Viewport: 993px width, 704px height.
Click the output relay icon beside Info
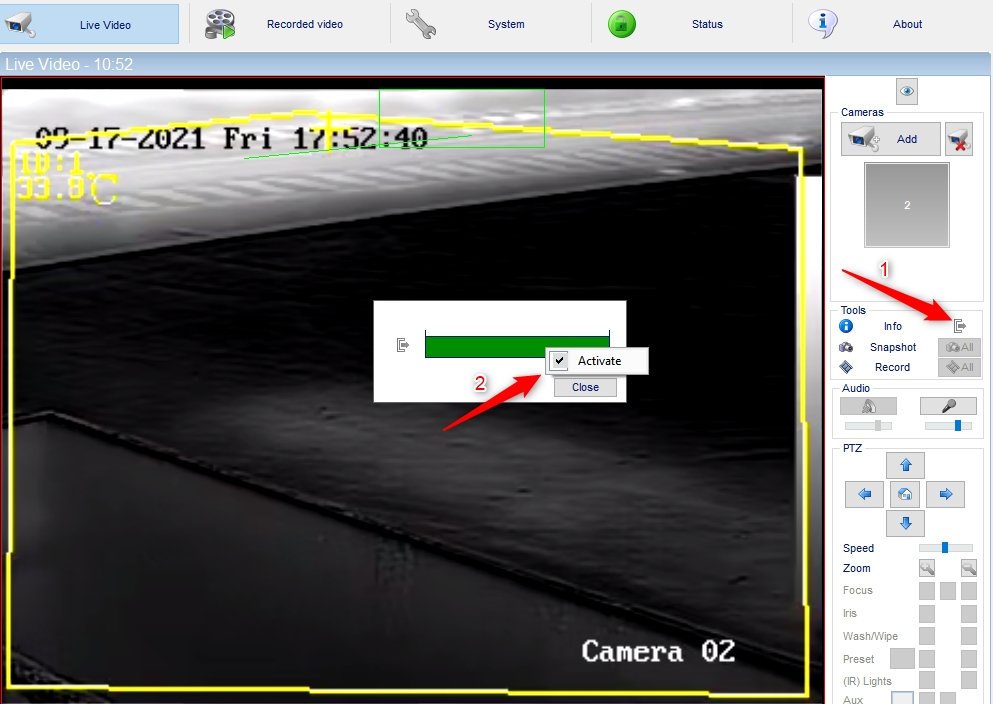960,326
